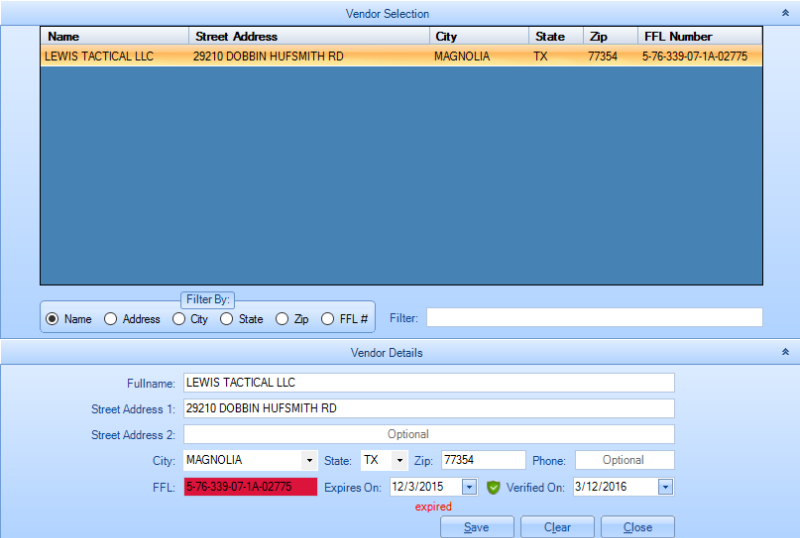
Task: Select the Zip filter radio button
Action: [282, 319]
